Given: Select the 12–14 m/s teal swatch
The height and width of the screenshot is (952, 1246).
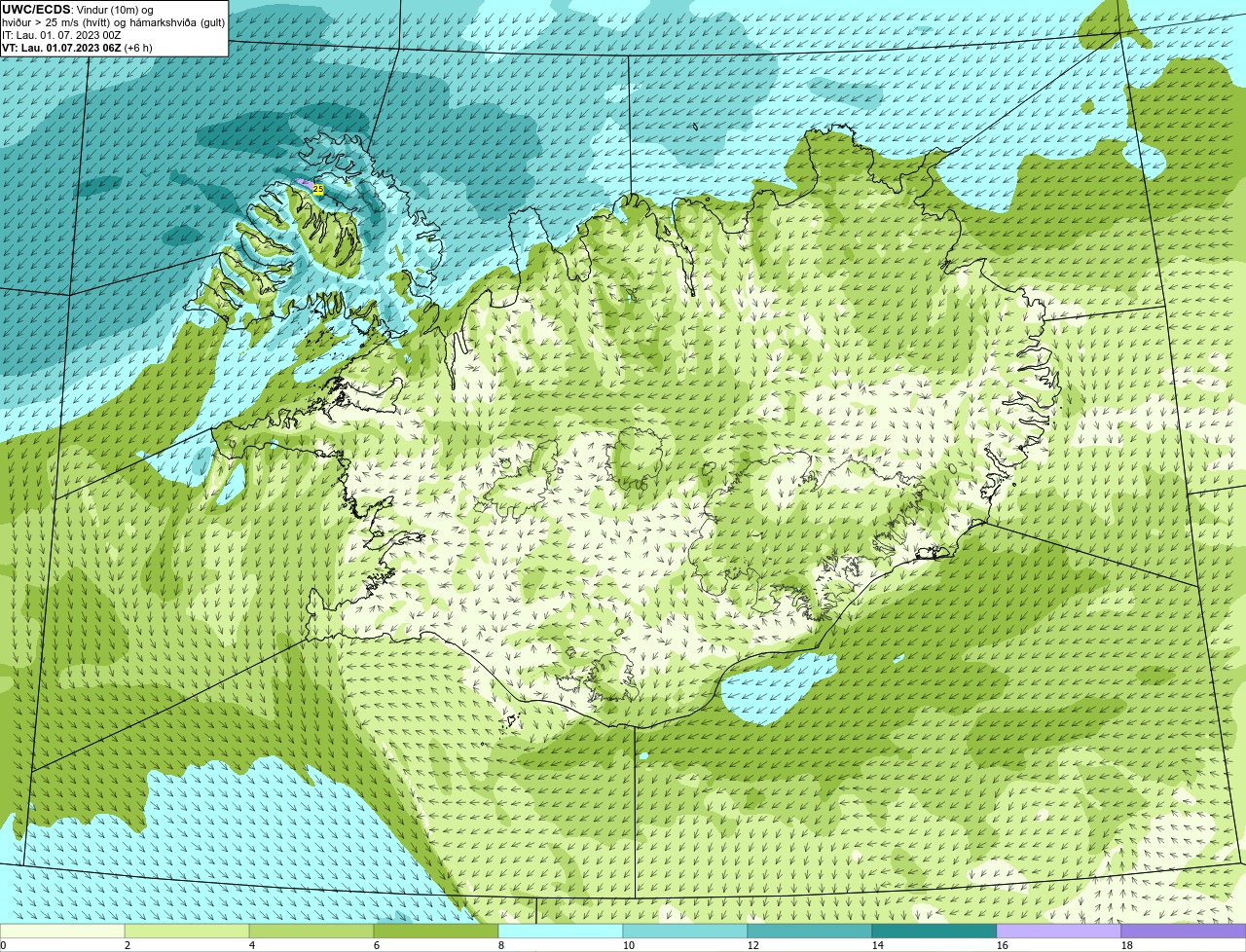Looking at the screenshot, I should (x=810, y=932).
